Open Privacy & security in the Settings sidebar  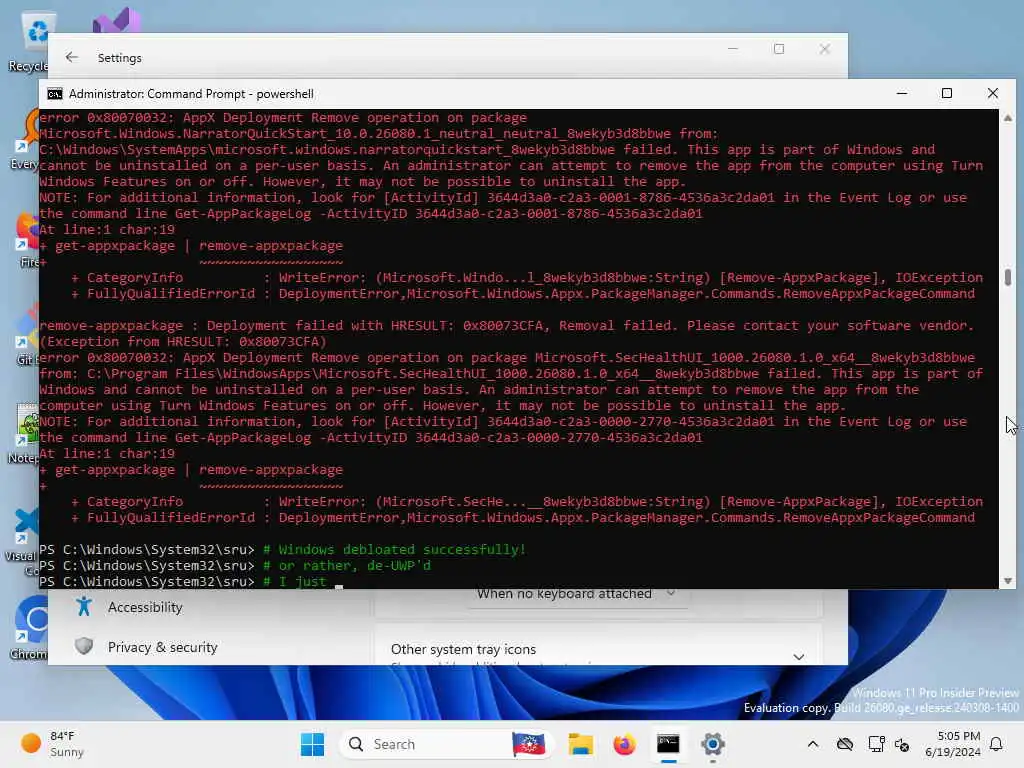click(x=162, y=647)
